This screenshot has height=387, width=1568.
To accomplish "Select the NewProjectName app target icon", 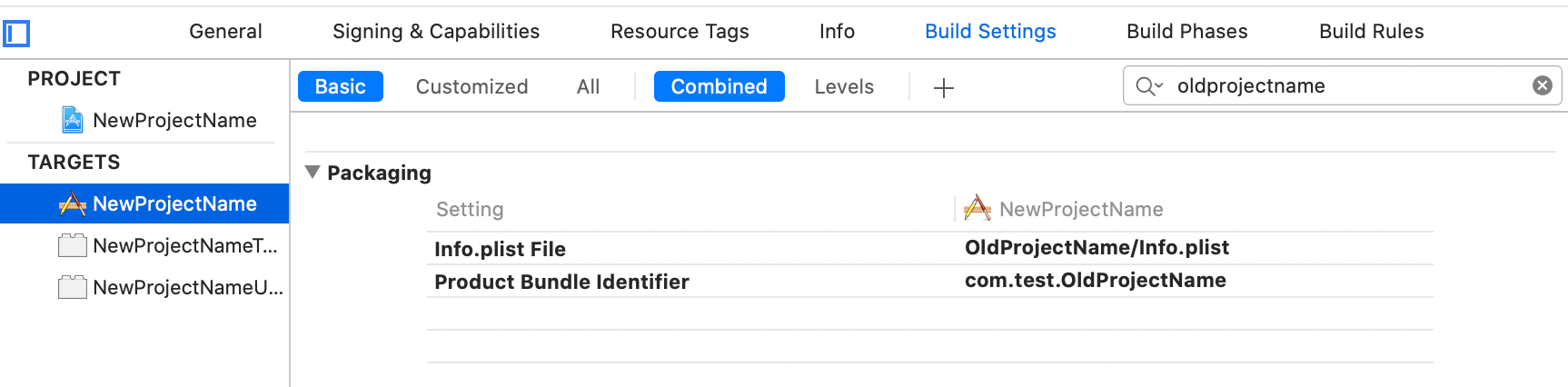I will point(73,204).
